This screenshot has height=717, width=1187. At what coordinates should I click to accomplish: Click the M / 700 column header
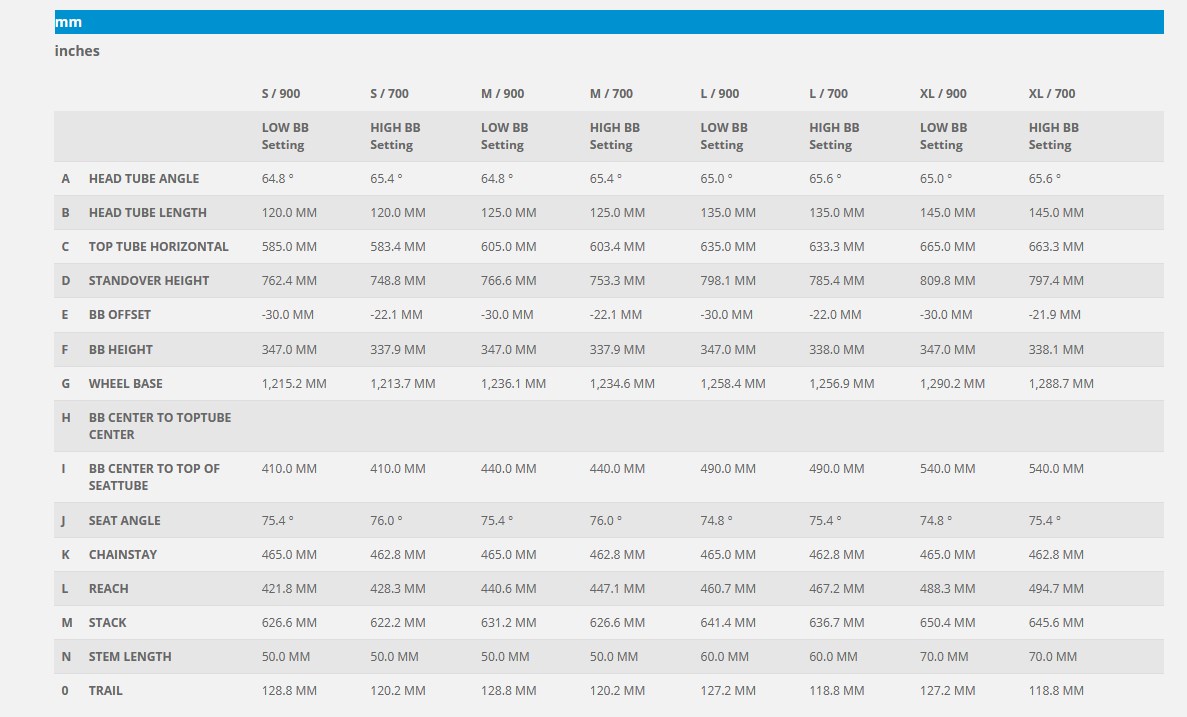(x=611, y=94)
